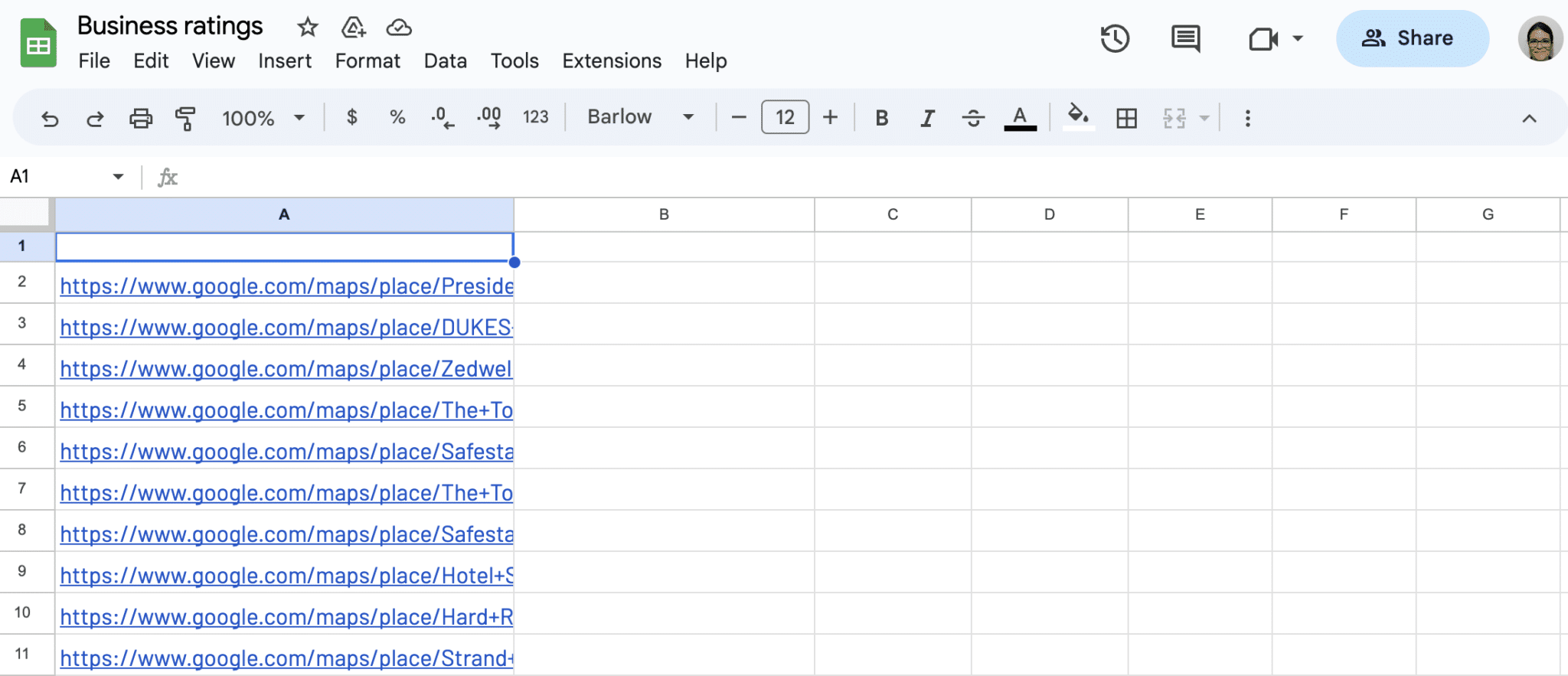
Task: Open the fill color picker
Action: point(1078,116)
